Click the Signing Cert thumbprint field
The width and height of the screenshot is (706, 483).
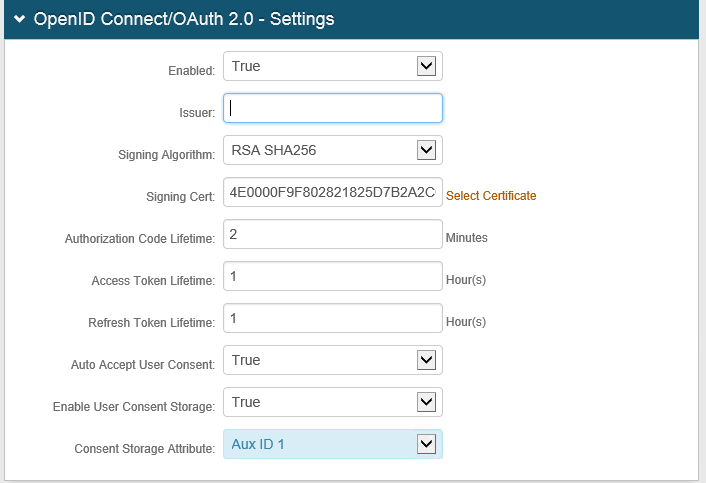[x=332, y=193]
